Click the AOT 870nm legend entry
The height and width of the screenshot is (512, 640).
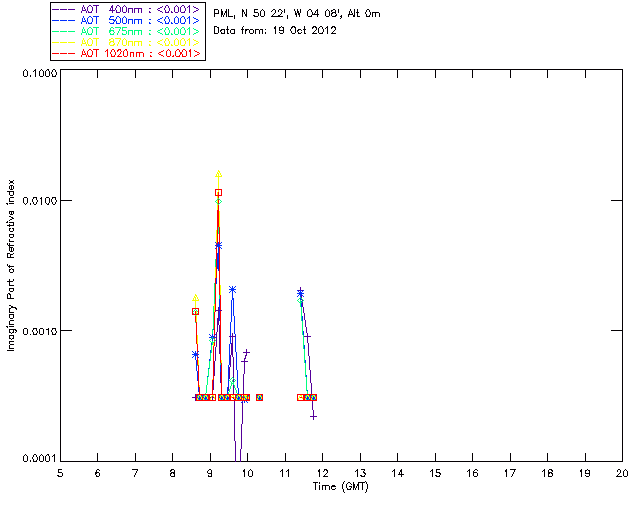point(127,42)
